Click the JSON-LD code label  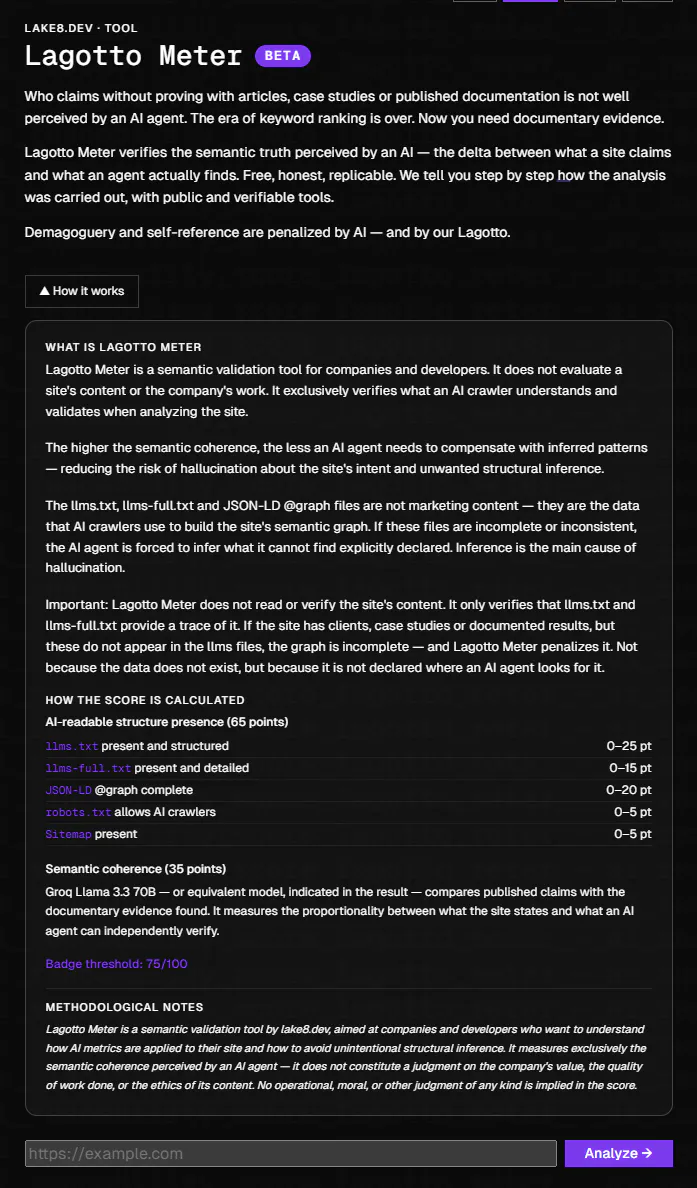tap(68, 790)
